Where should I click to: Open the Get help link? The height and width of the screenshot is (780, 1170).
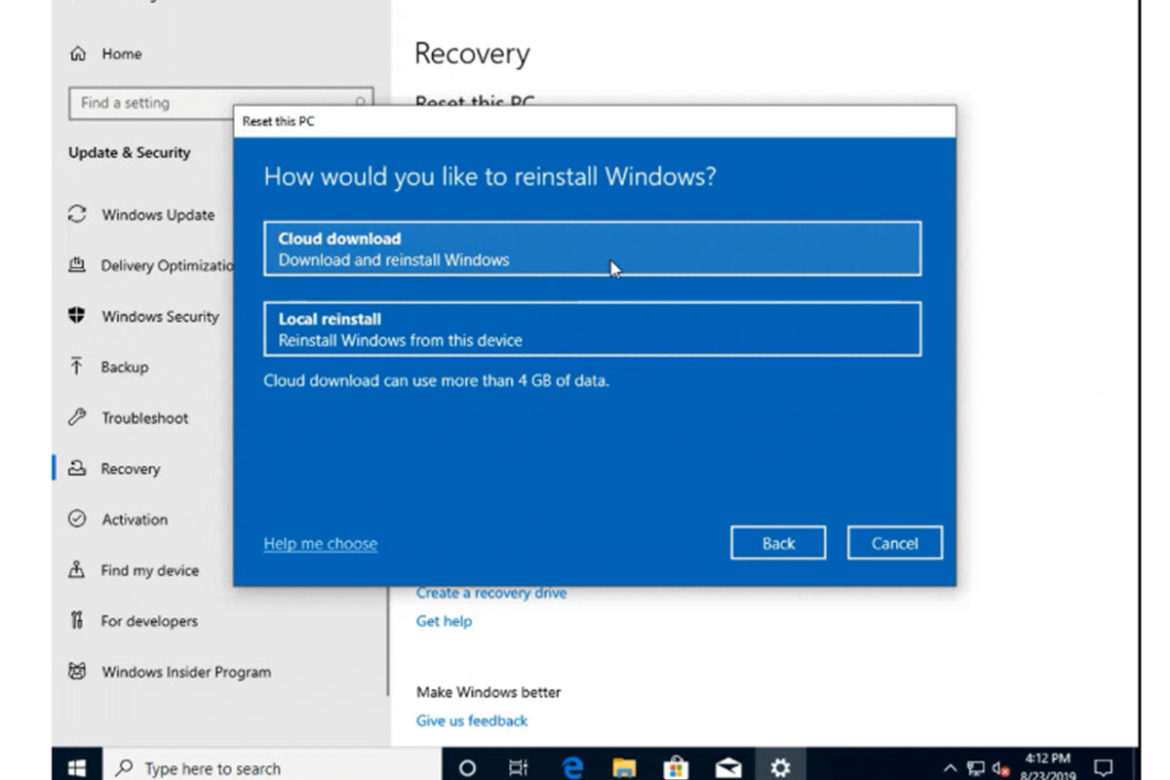(x=444, y=621)
